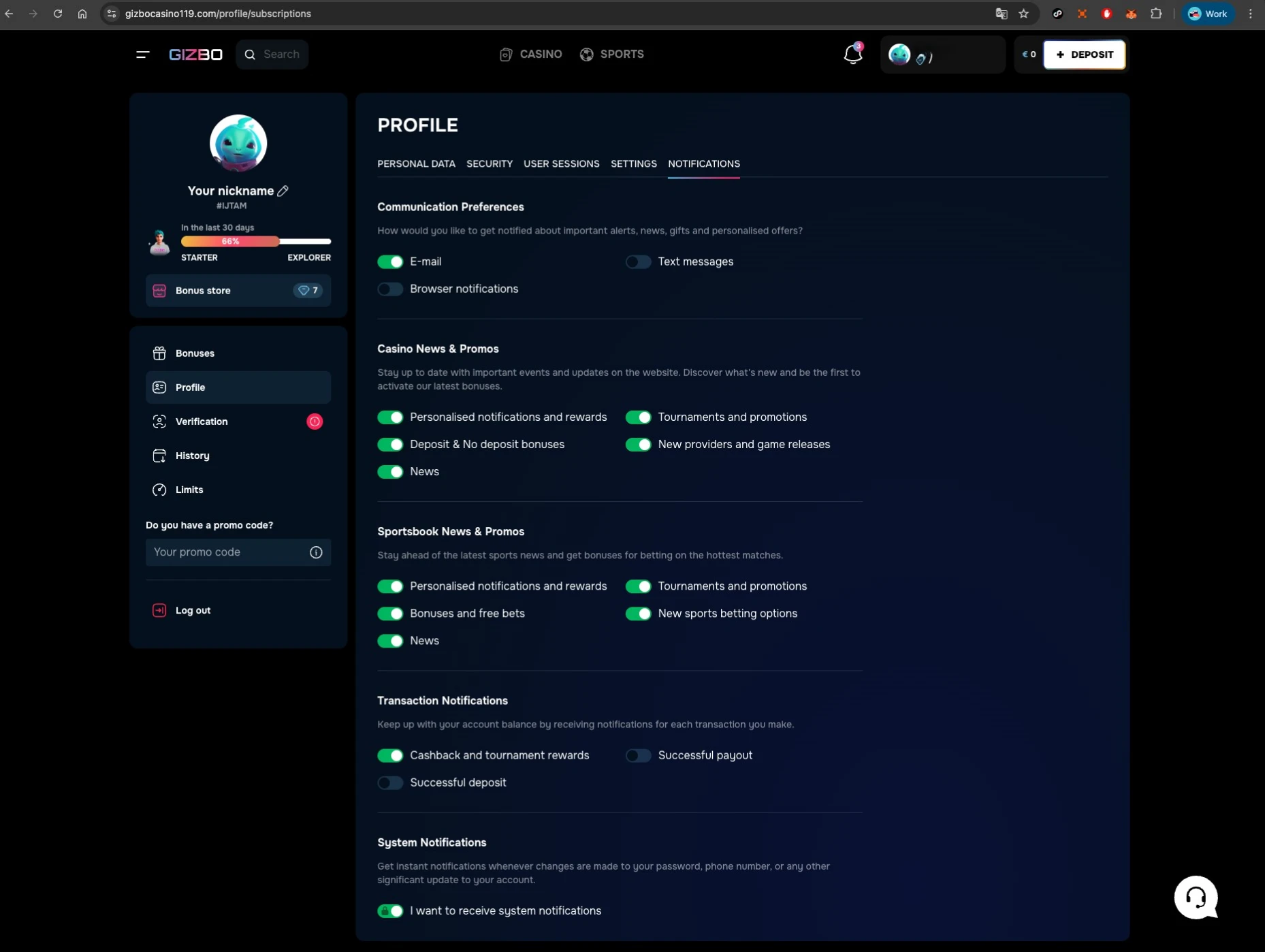1265x952 pixels.
Task: Toggle Sportsbook Personalised notifications and rewards
Action: 390,586
